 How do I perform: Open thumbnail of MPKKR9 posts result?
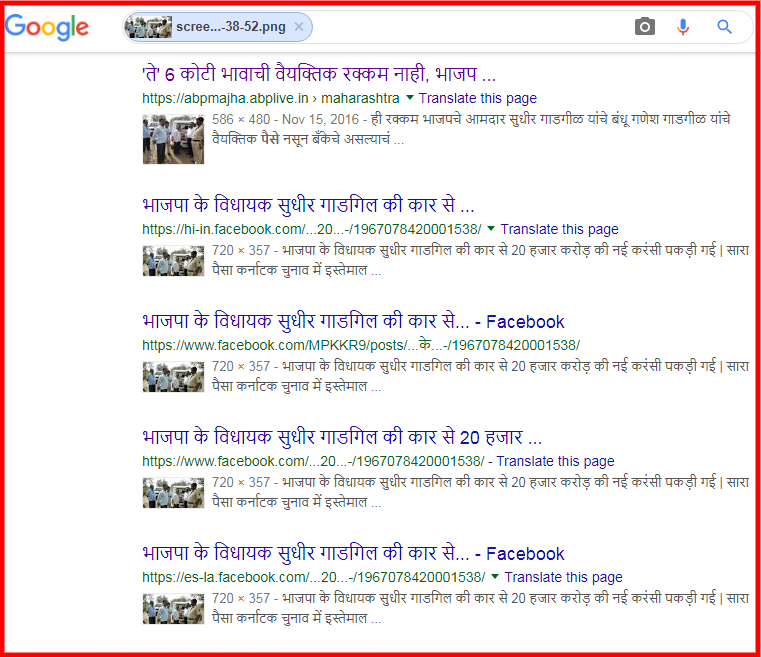tap(173, 377)
